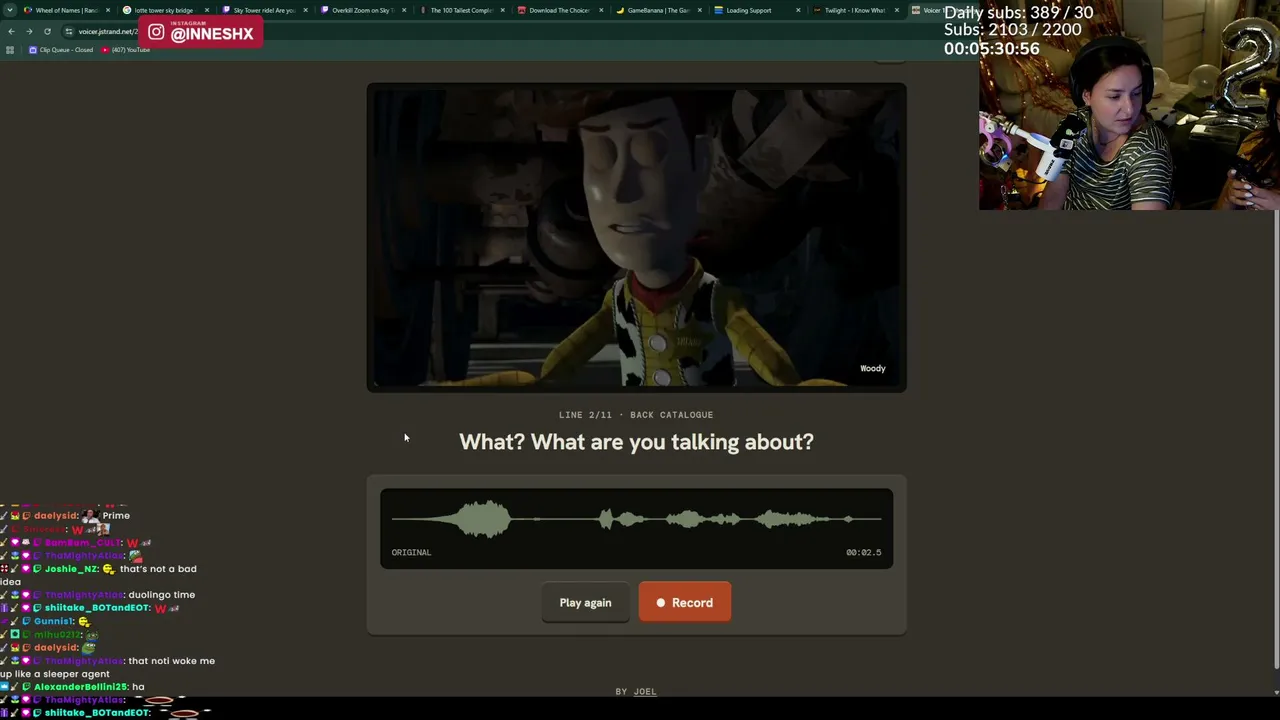Click the Daily subs: 389 / 30 counter
Image resolution: width=1280 pixels, height=720 pixels.
pos(1019,13)
